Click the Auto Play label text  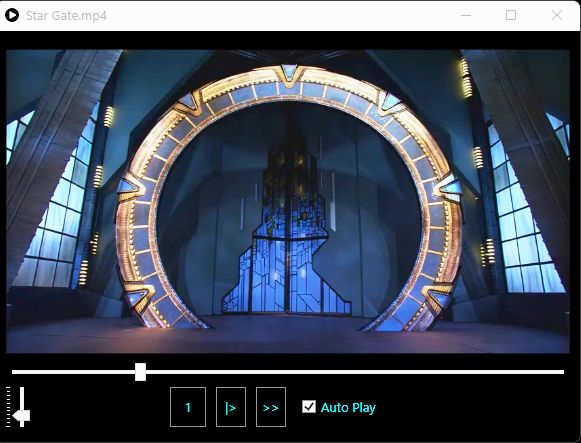click(x=348, y=407)
